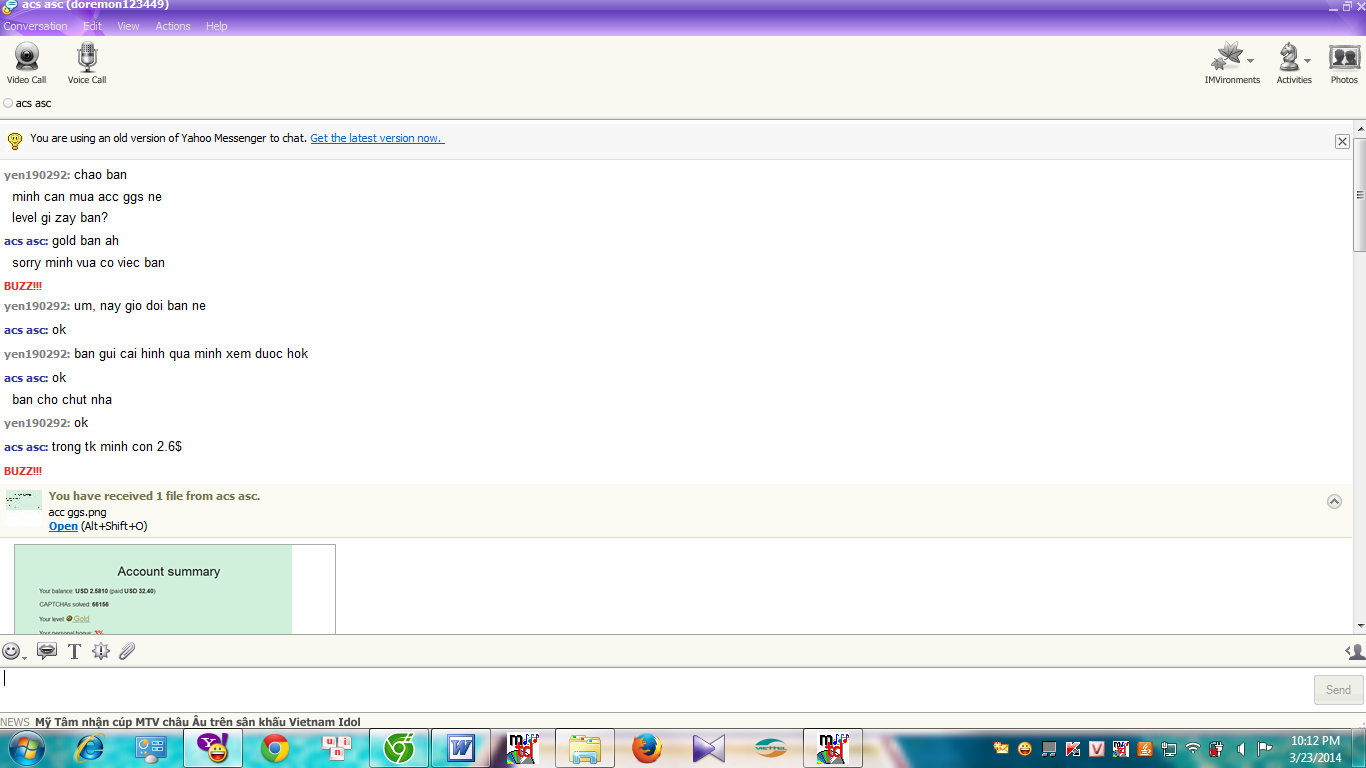Viewport: 1366px width, 768px height.
Task: Open the green Coc Coc browser icon
Action: pos(399,748)
